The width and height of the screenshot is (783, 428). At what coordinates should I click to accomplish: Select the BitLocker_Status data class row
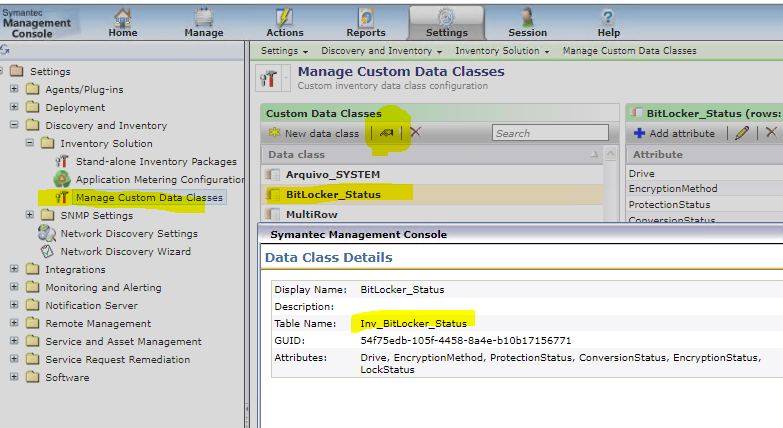point(432,194)
